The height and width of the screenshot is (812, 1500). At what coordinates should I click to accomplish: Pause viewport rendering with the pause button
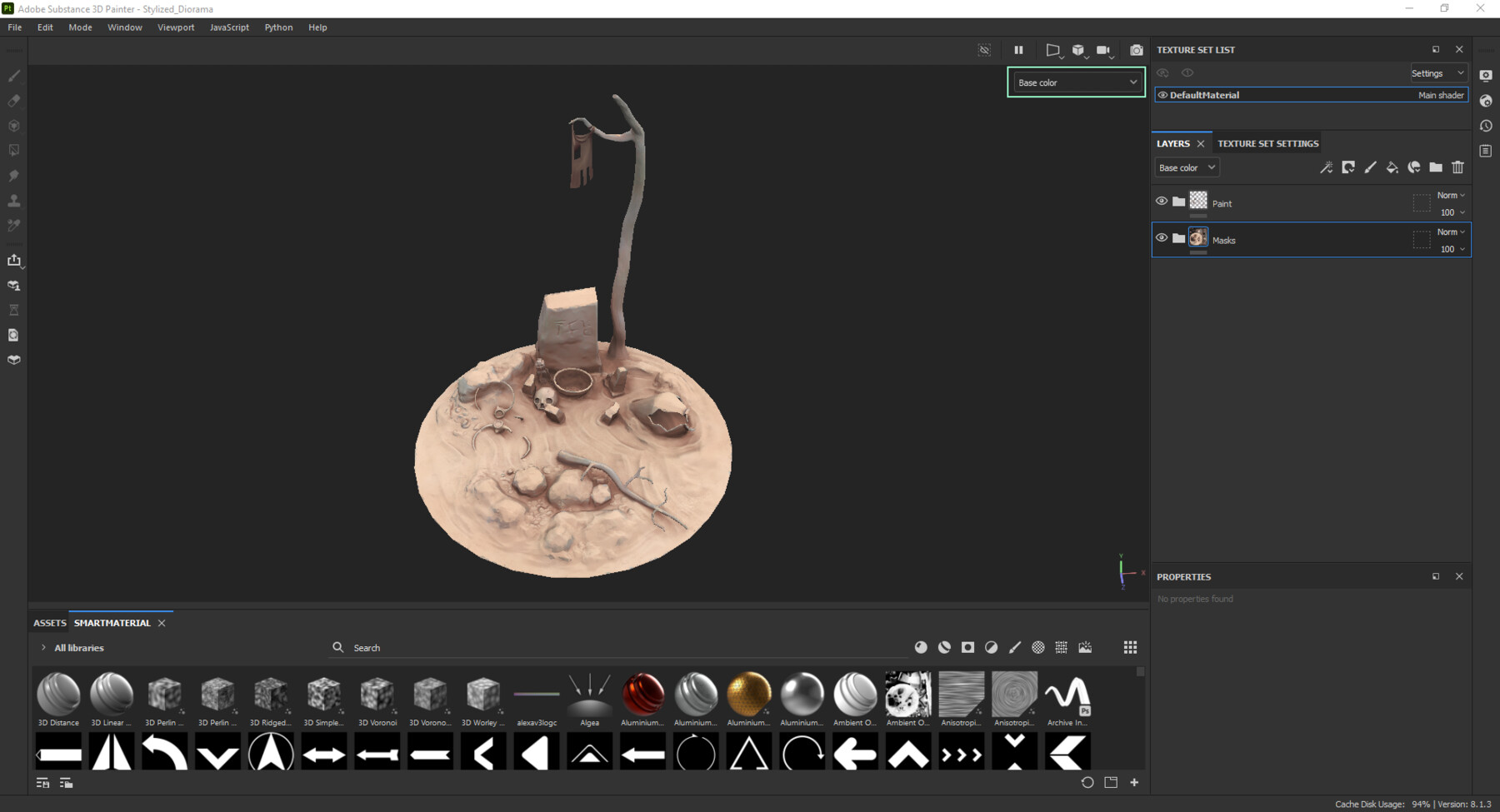click(x=1018, y=50)
